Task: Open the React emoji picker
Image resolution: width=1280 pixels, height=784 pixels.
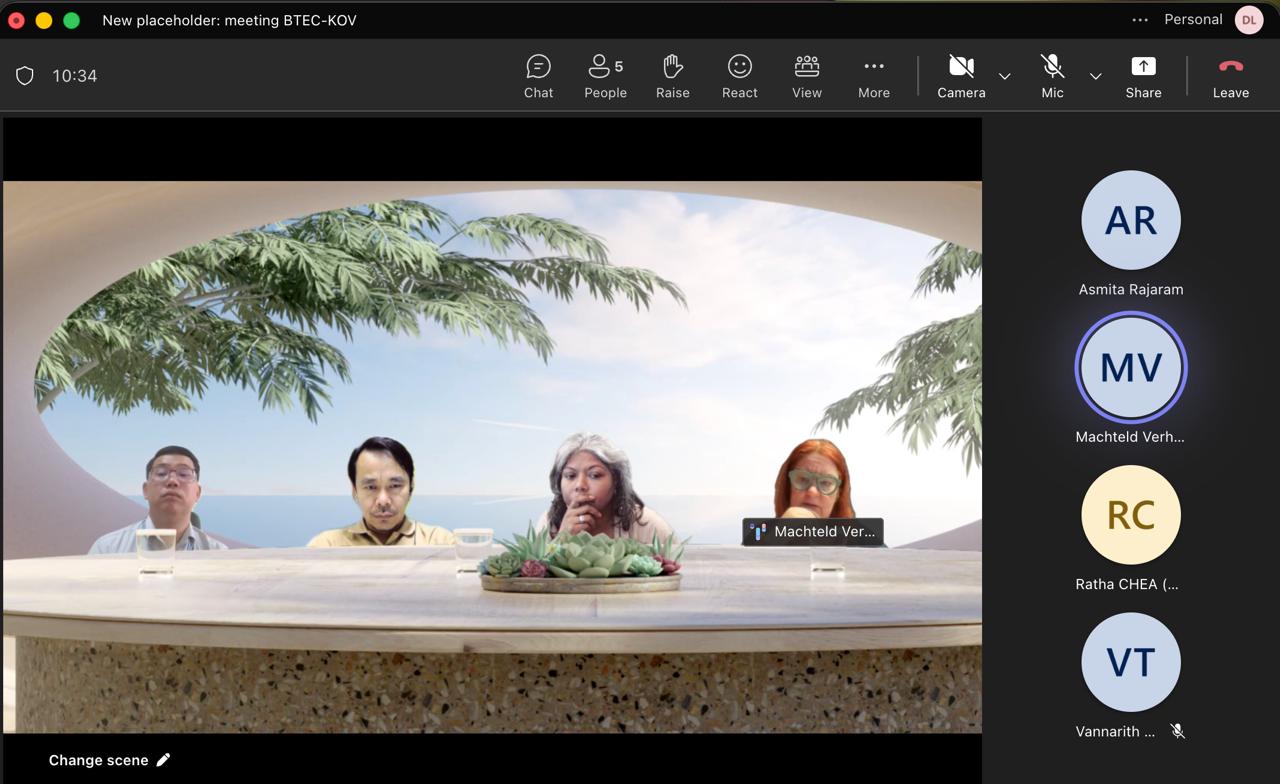Action: coord(739,77)
